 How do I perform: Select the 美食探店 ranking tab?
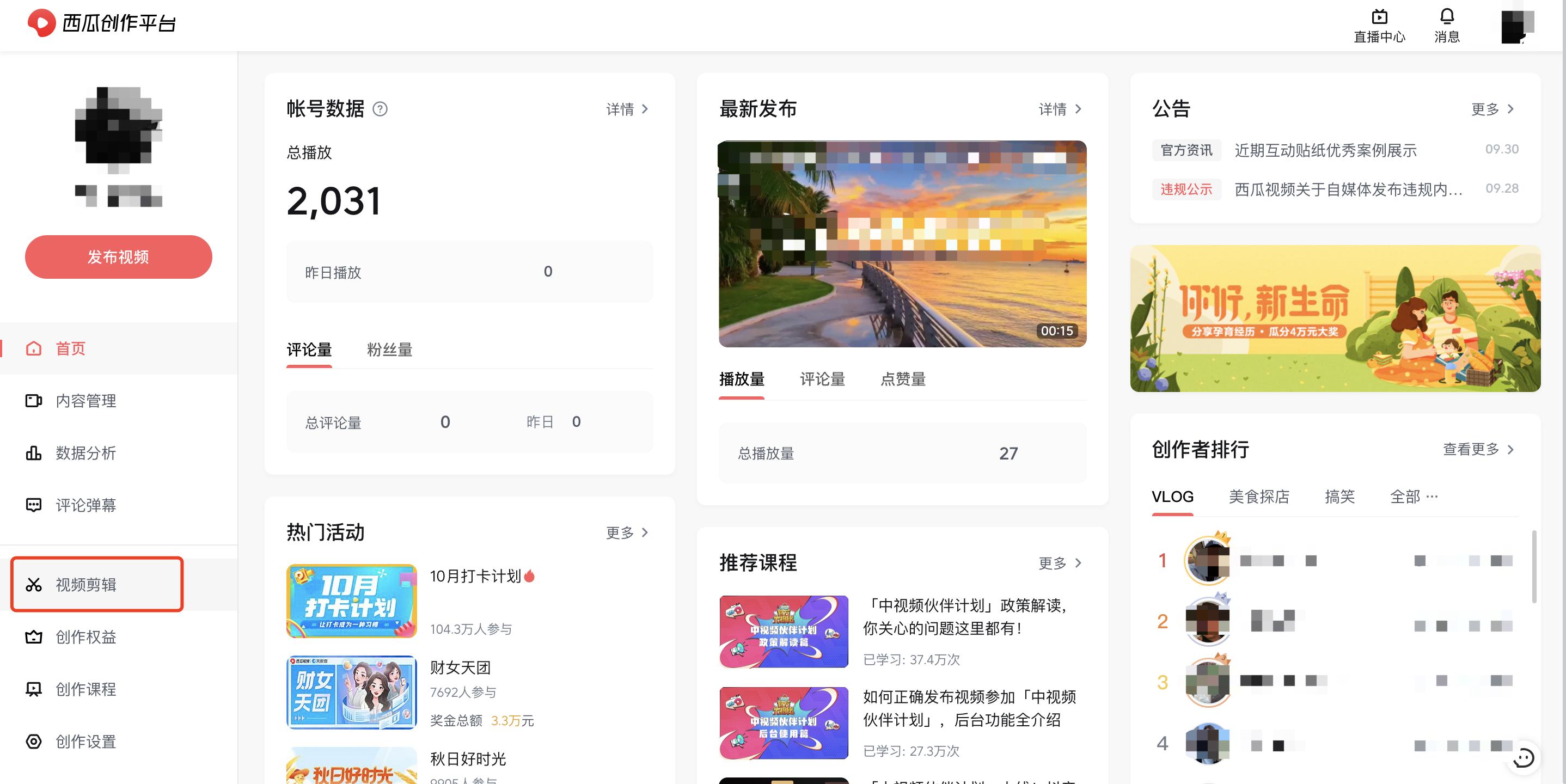[1258, 497]
